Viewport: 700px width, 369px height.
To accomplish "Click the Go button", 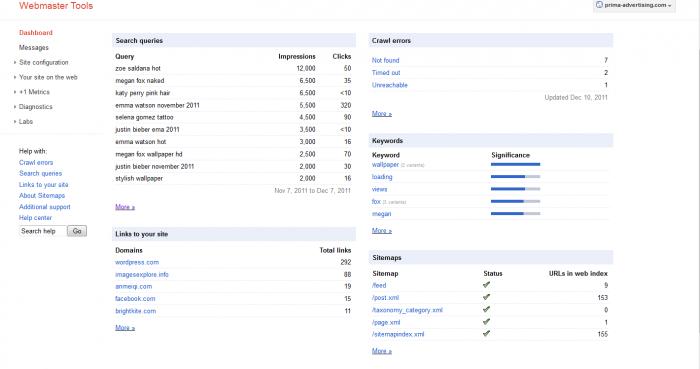I will pyautogui.click(x=77, y=231).
